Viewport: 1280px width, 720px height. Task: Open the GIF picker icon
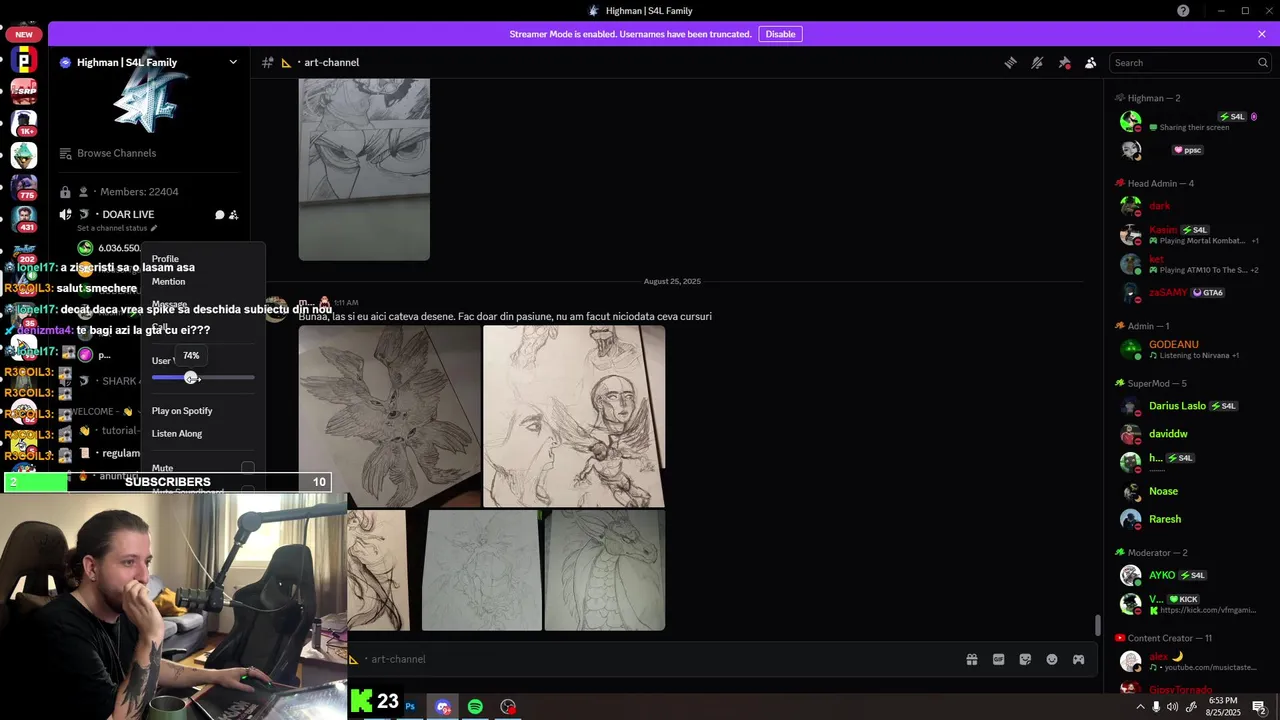[998, 659]
